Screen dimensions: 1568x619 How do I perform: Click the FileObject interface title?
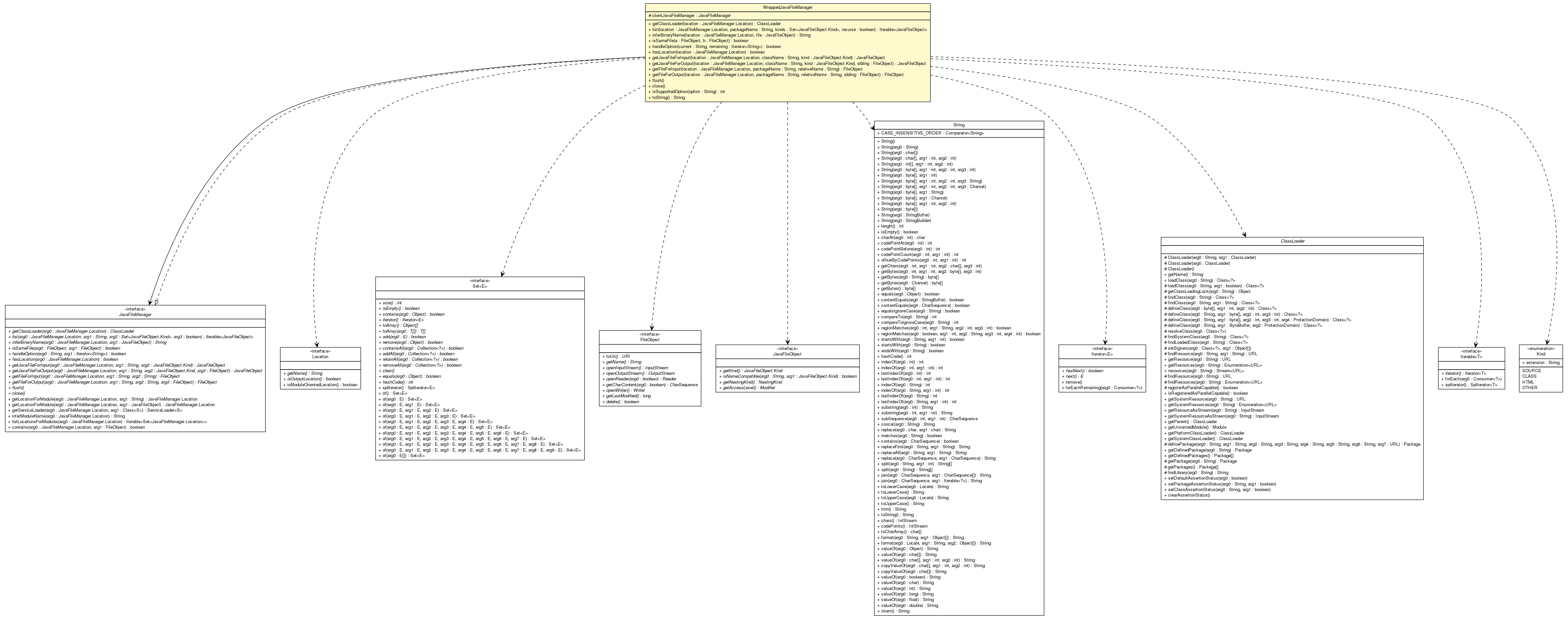(650, 340)
